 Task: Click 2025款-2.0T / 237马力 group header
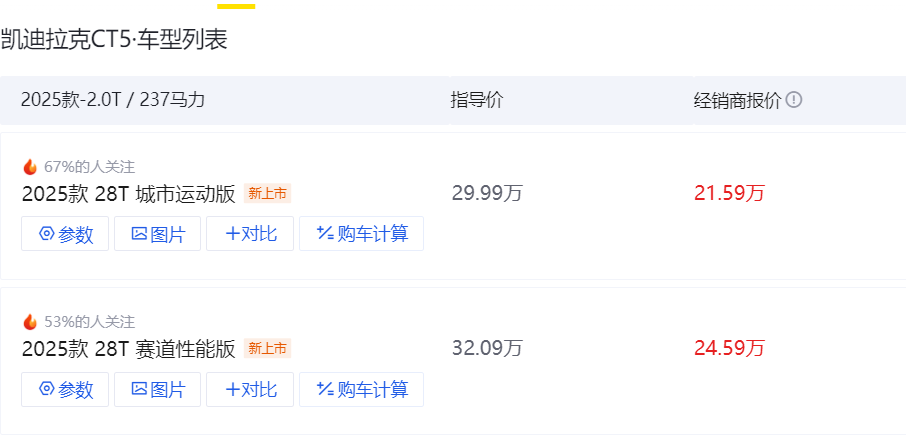113,100
